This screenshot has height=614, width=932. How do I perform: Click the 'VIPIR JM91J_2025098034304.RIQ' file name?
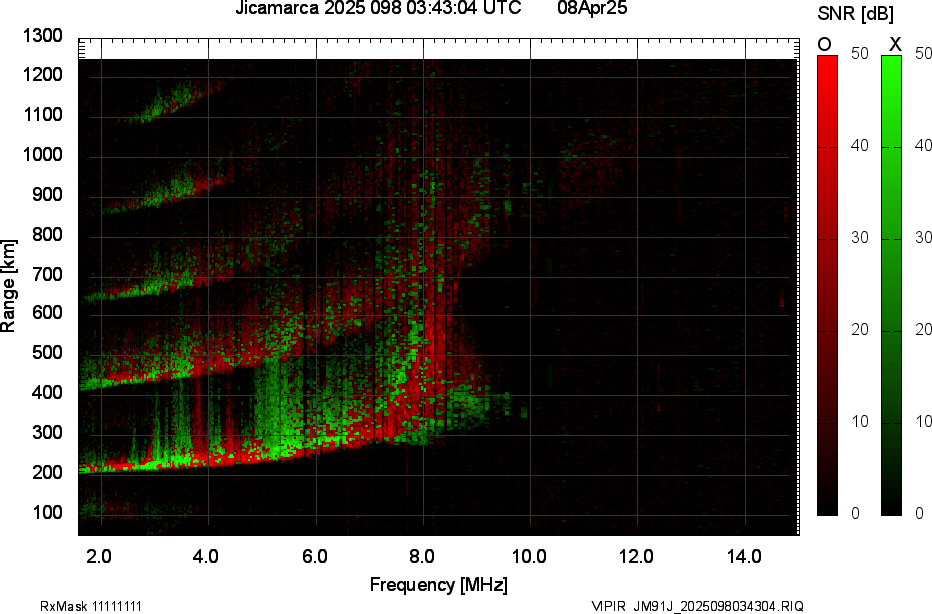697,606
